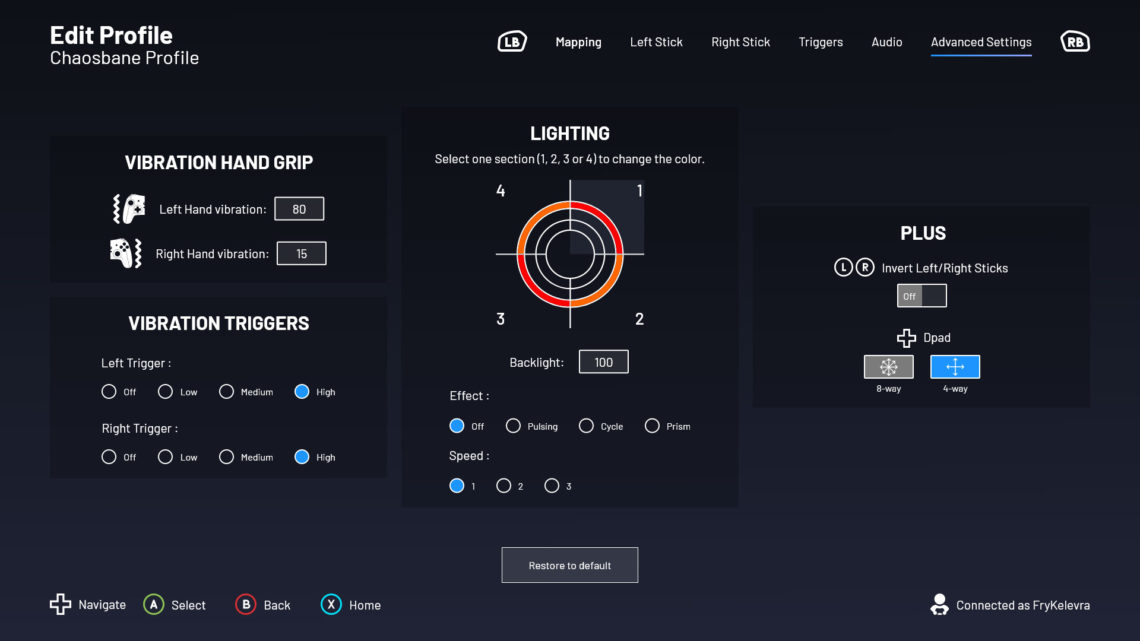Click the LB bumper icon
This screenshot has height=641, width=1140.
(512, 41)
